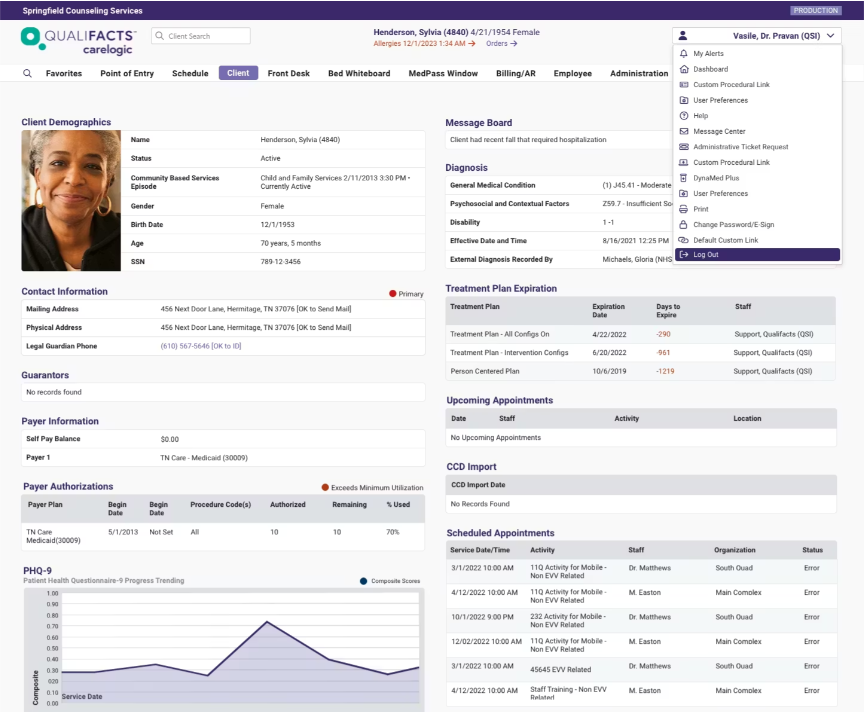
Task: Click the Help question mark icon
Action: click(x=683, y=116)
